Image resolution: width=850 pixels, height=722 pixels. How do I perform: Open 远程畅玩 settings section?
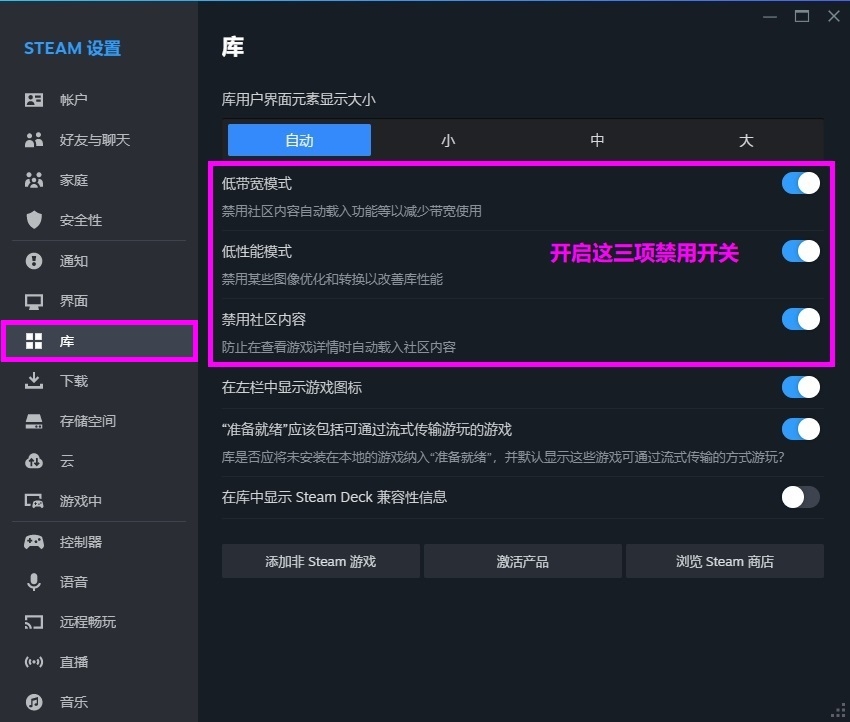[x=99, y=622]
